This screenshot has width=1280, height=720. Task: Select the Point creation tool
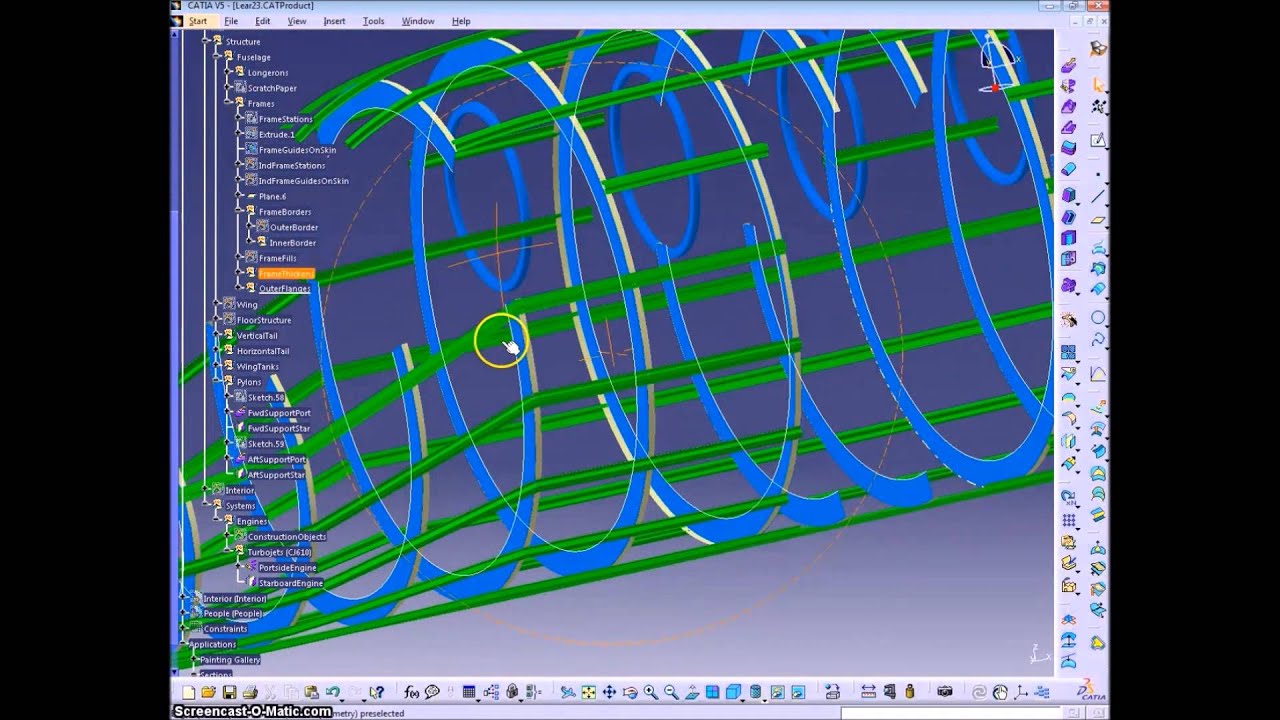[x=1097, y=174]
